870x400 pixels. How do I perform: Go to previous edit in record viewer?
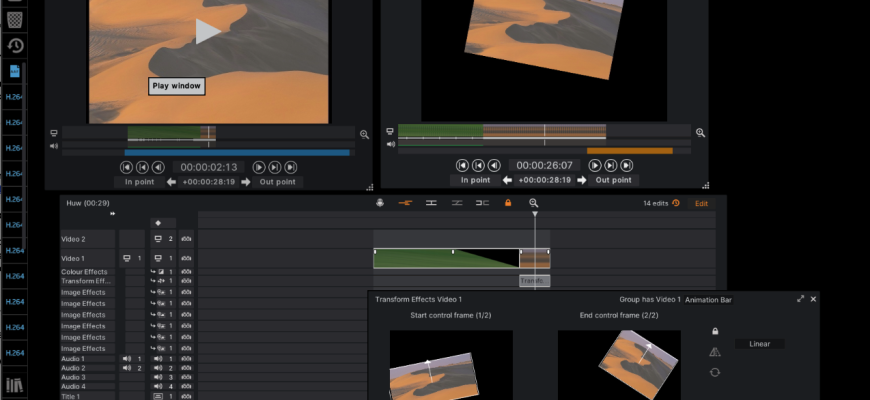(478, 165)
